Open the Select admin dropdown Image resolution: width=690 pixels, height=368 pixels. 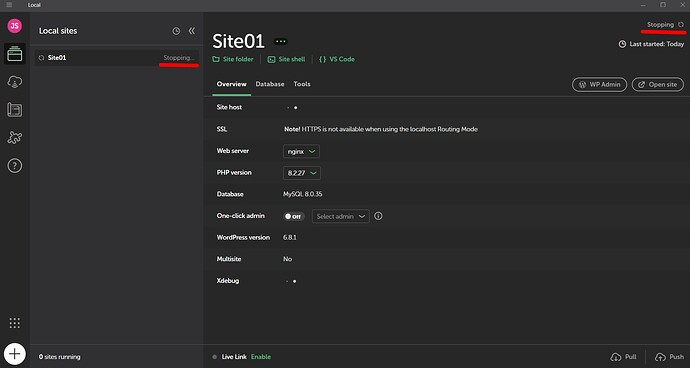(x=341, y=216)
